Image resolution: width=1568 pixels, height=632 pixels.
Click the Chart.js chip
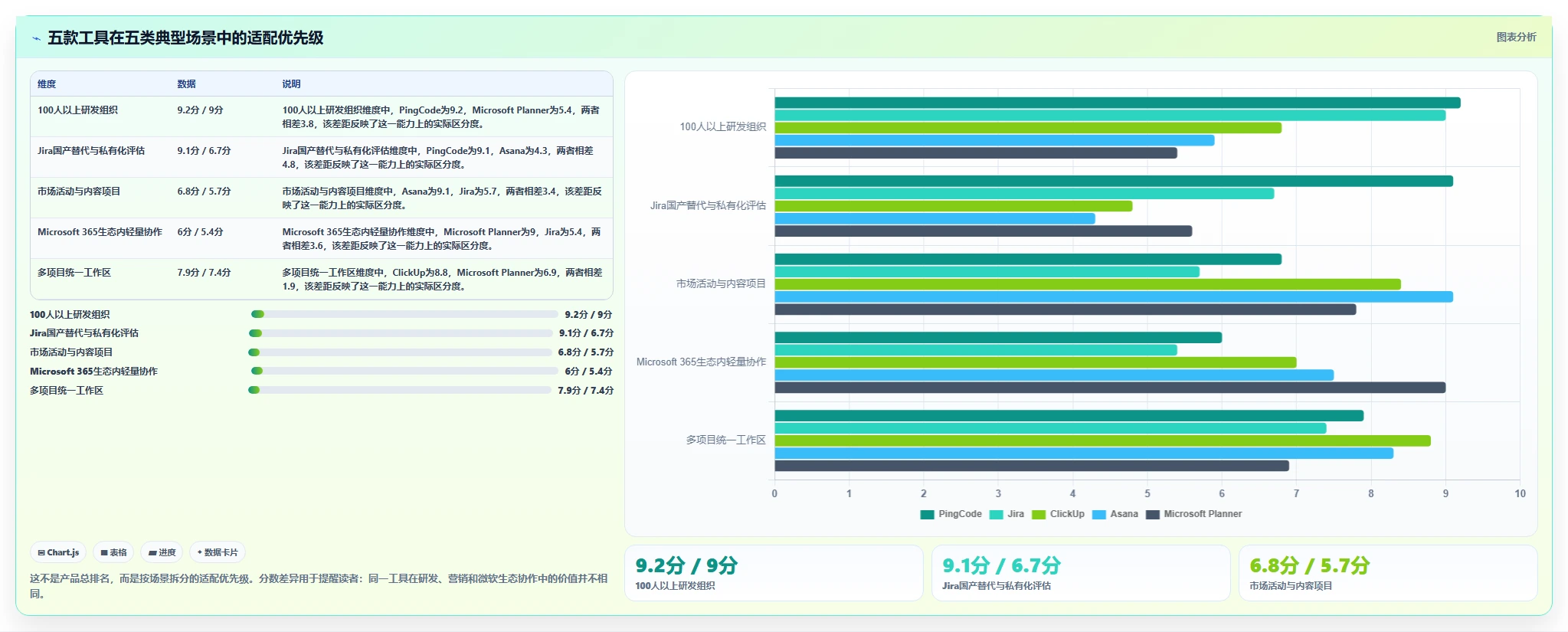coord(58,552)
